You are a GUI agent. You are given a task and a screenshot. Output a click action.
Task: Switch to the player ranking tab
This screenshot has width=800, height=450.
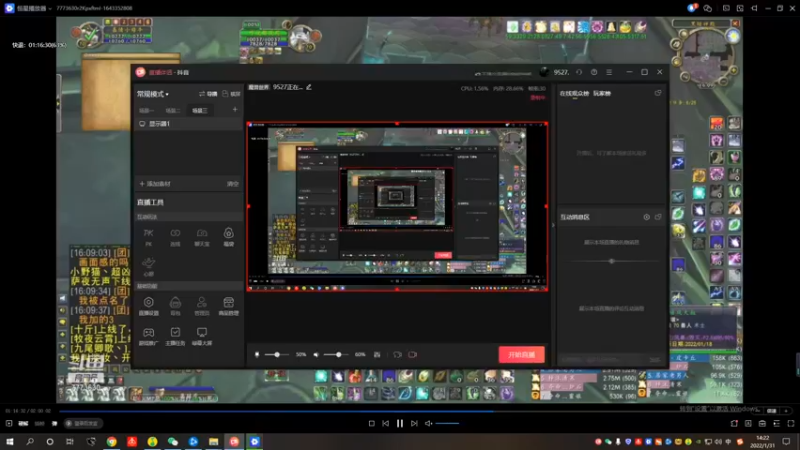tap(602, 94)
